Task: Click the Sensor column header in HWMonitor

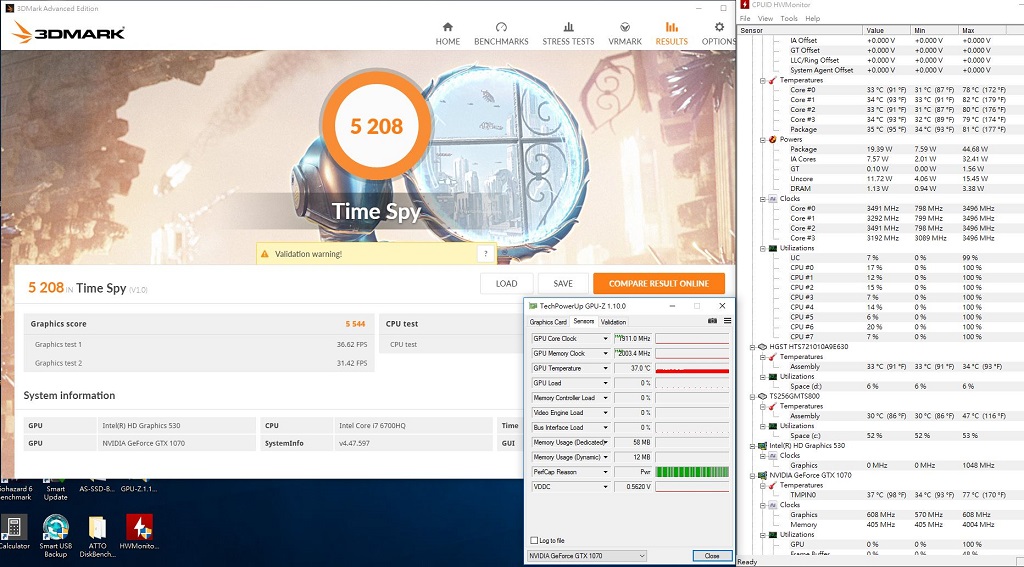Action: [800, 30]
